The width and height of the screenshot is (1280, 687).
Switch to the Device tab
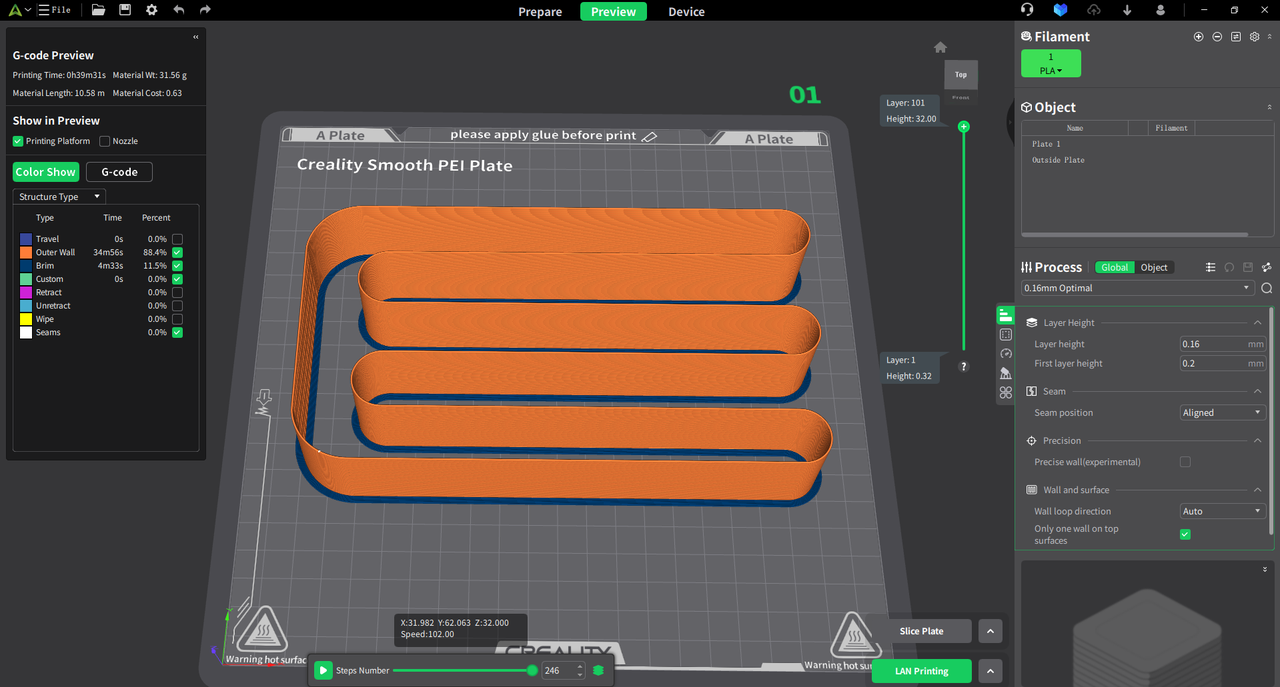(x=686, y=11)
